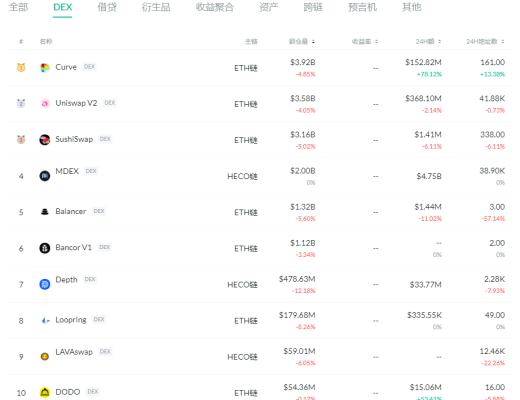Sort by 24H address count column arrow
Image resolution: width=520 pixels, height=400 pixels.
pos(502,42)
